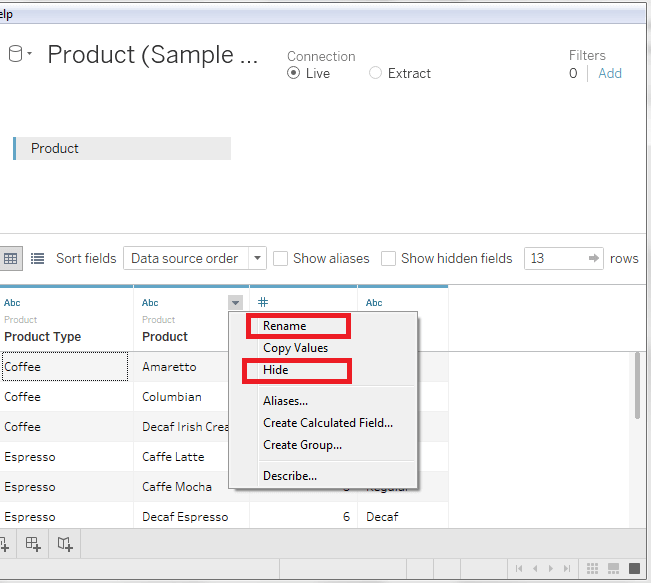The width and height of the screenshot is (651, 583).
Task: Go to first sheet navigation arrow
Action: pyautogui.click(x=519, y=568)
